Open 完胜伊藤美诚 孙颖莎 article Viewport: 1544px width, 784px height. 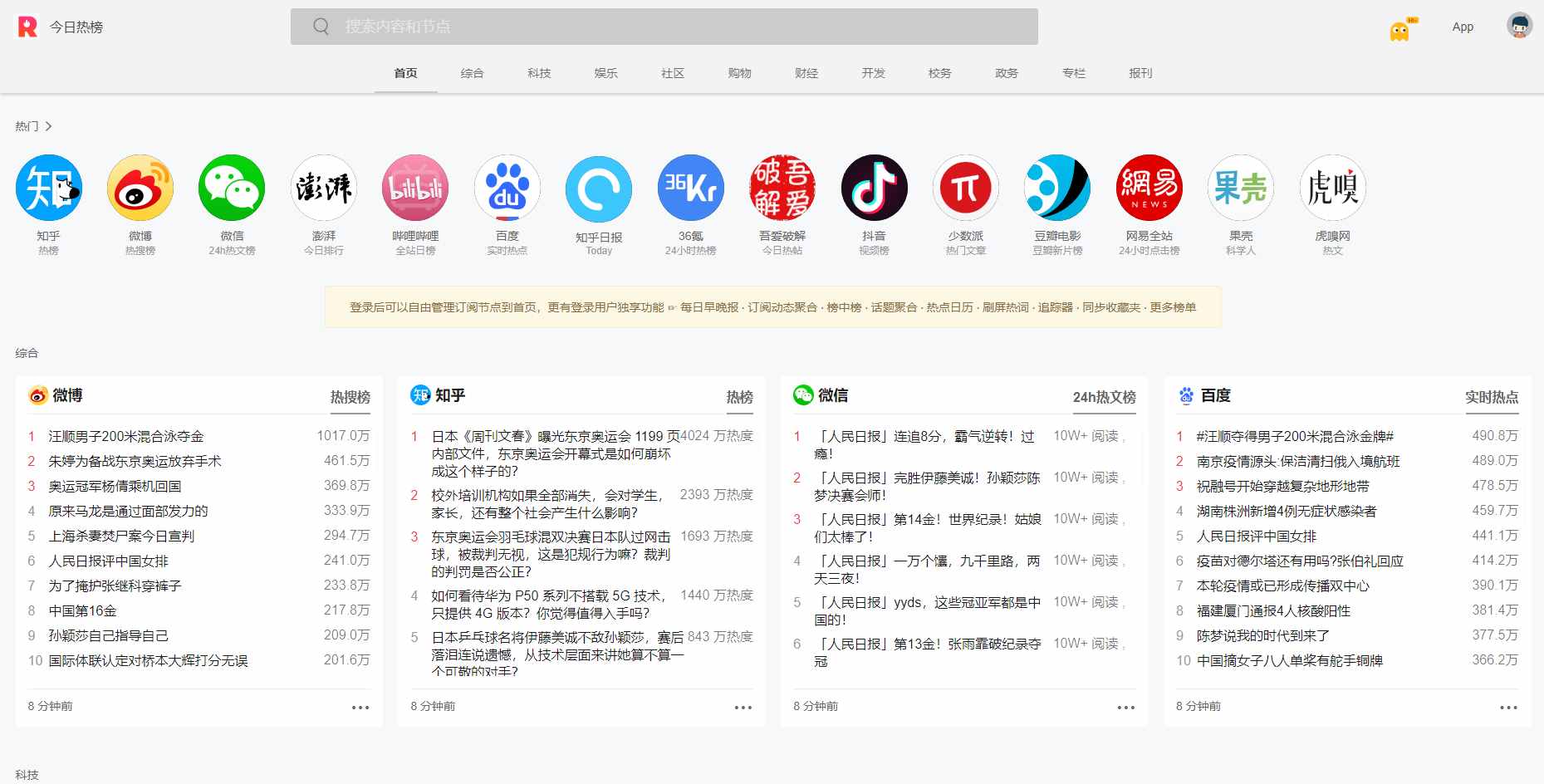click(x=927, y=487)
